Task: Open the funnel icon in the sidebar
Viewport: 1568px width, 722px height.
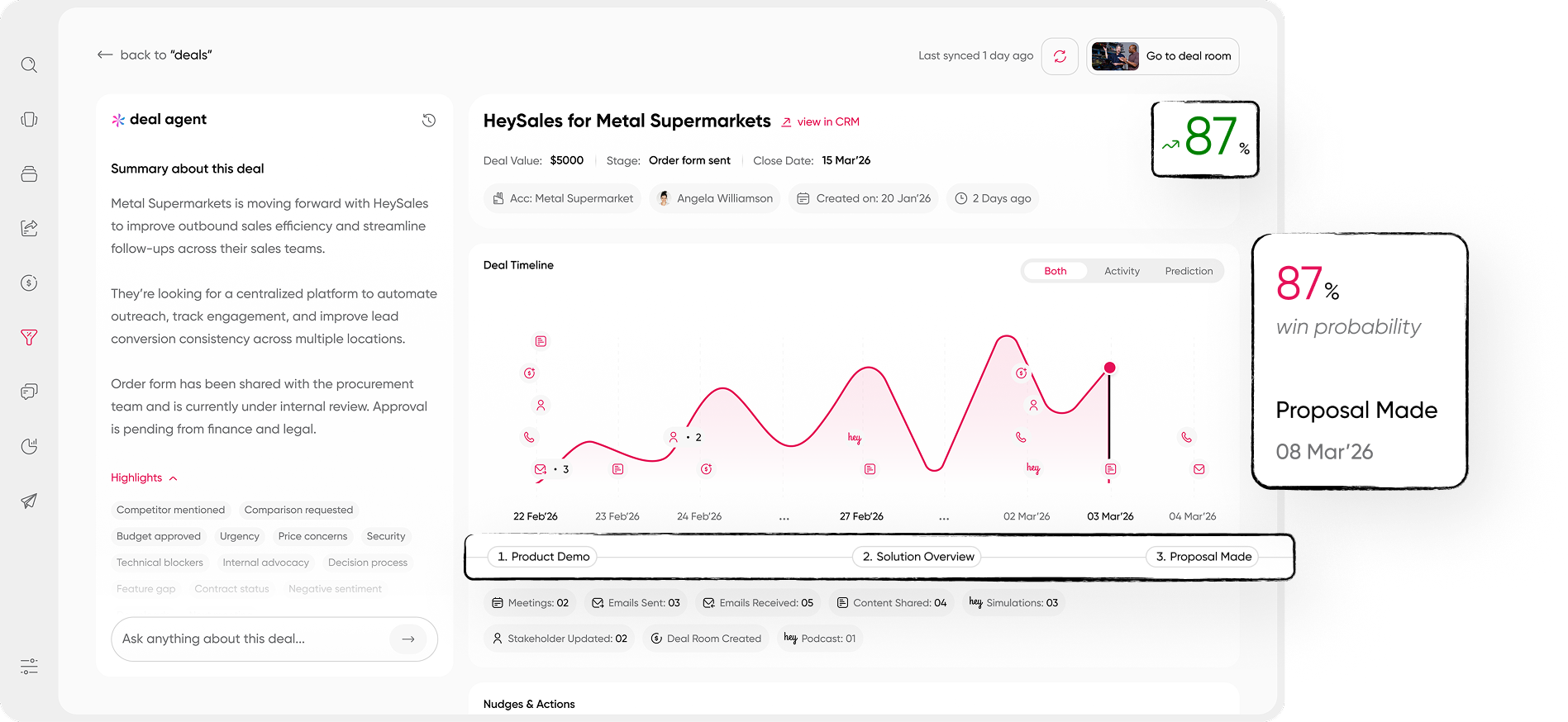Action: 29,337
